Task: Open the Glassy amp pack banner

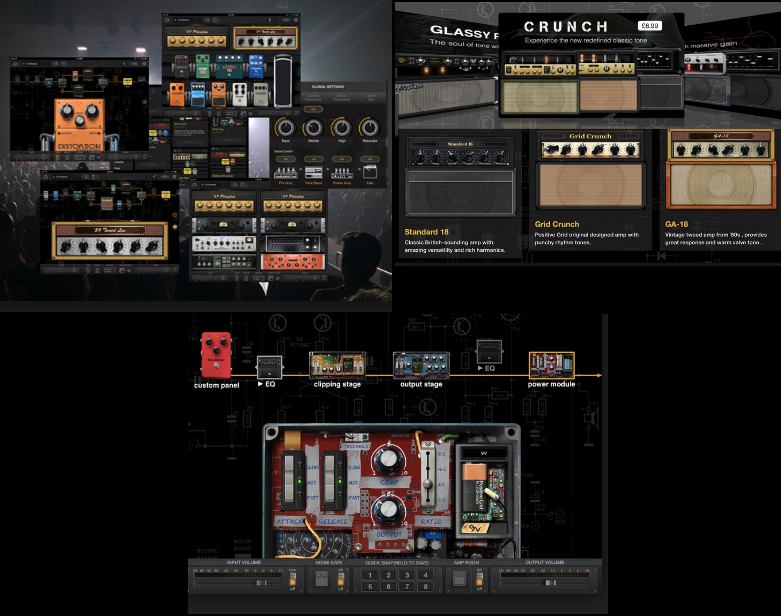Action: [x=447, y=65]
